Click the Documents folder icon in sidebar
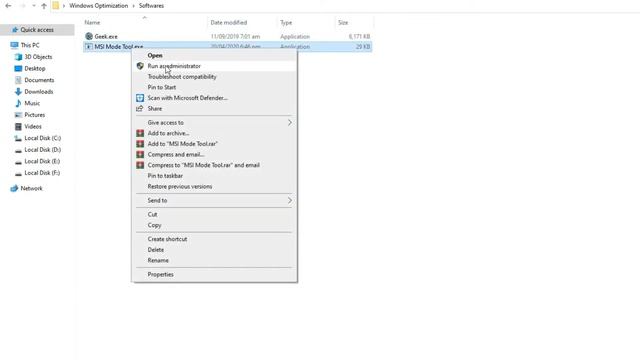Viewport: 640px width, 360px height. pyautogui.click(x=18, y=80)
